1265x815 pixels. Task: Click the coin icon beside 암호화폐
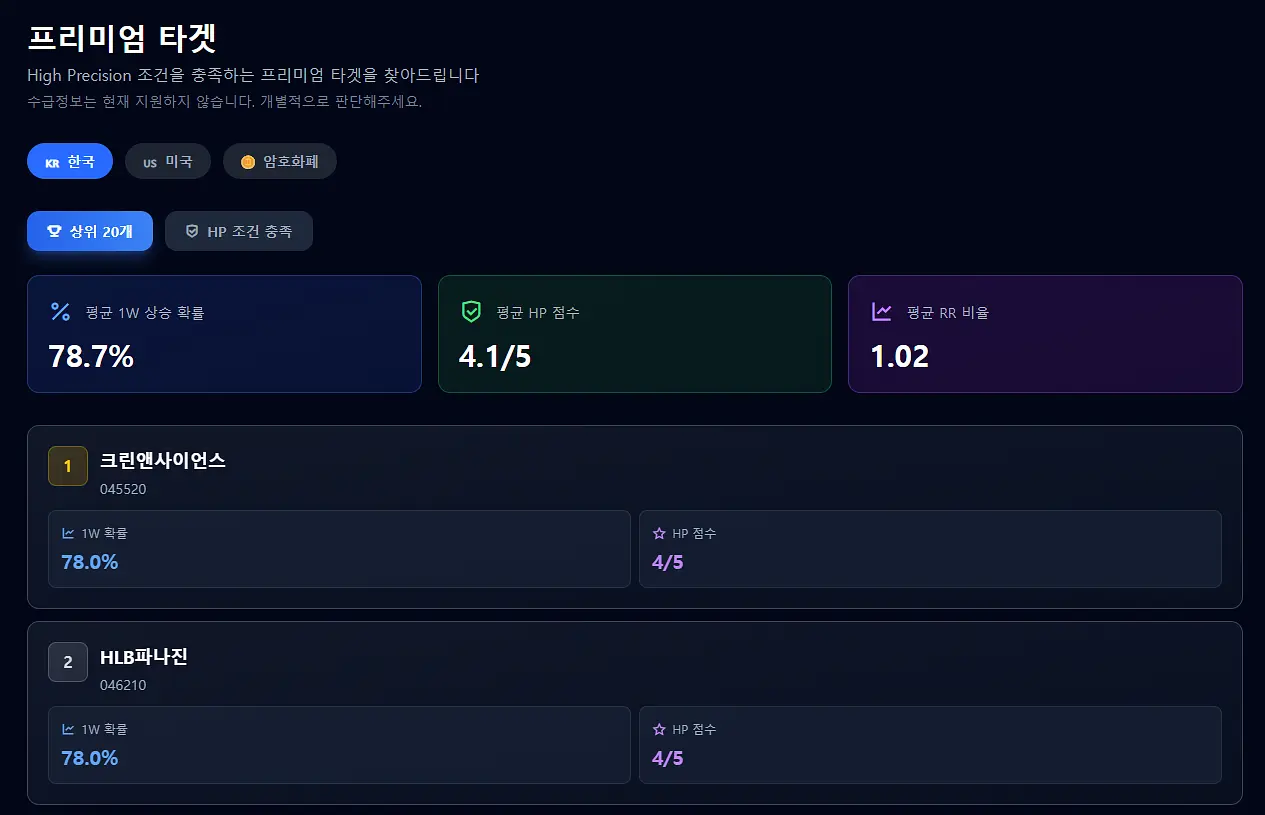point(248,162)
